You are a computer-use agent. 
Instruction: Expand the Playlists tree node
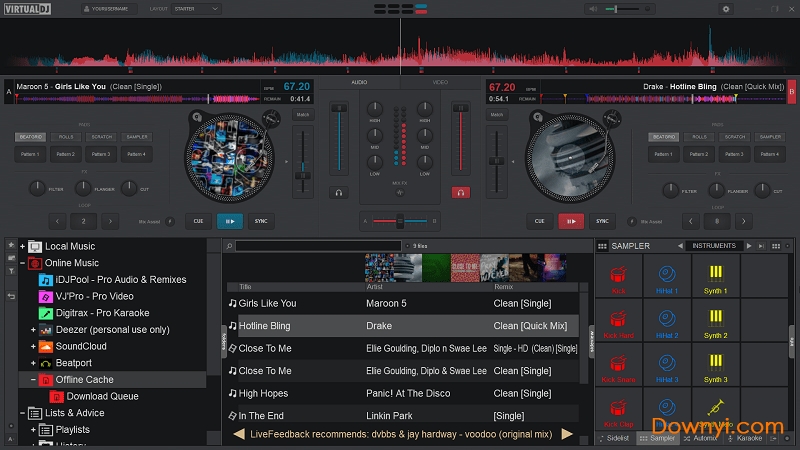[33, 430]
